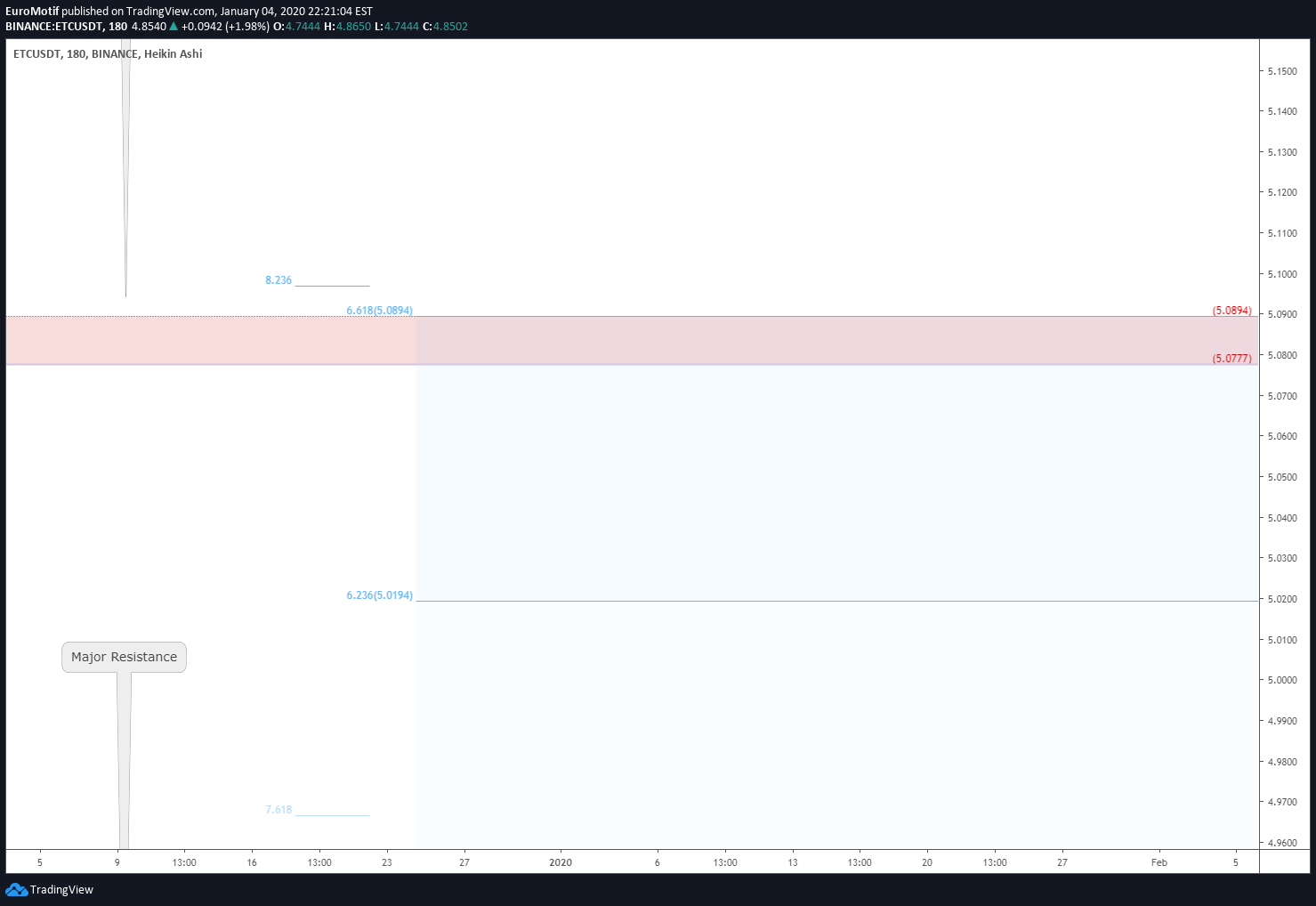
Task: Click the 27 date before 2020
Action: [x=464, y=862]
